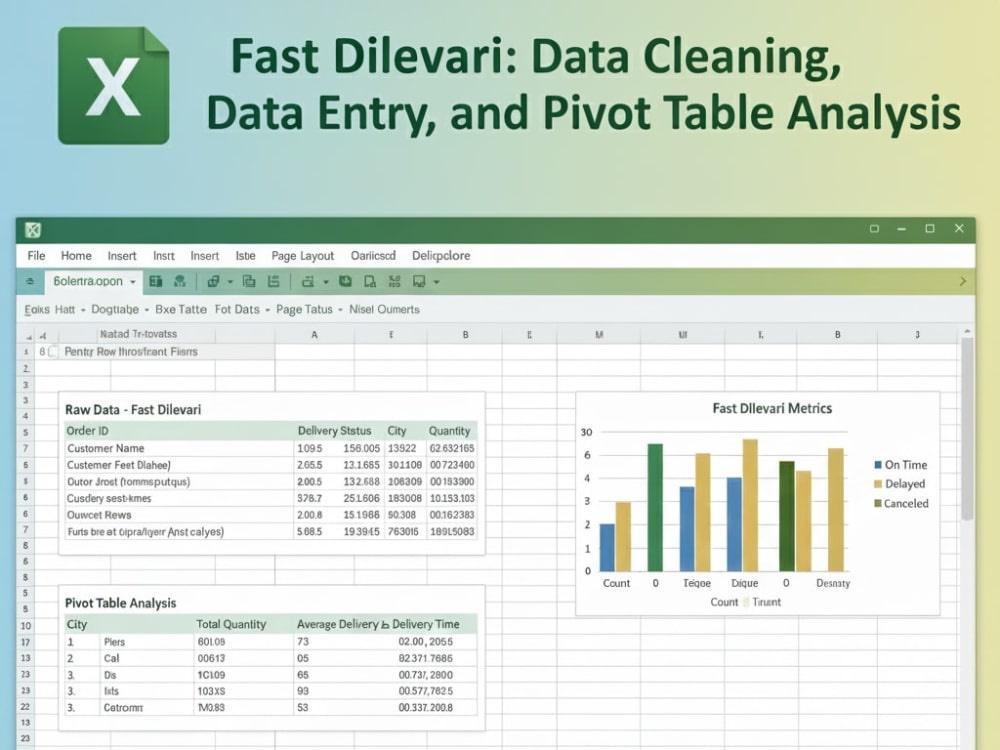Click the Pivot Table Analysis heading
Viewport: 1000px width, 750px height.
(121, 603)
